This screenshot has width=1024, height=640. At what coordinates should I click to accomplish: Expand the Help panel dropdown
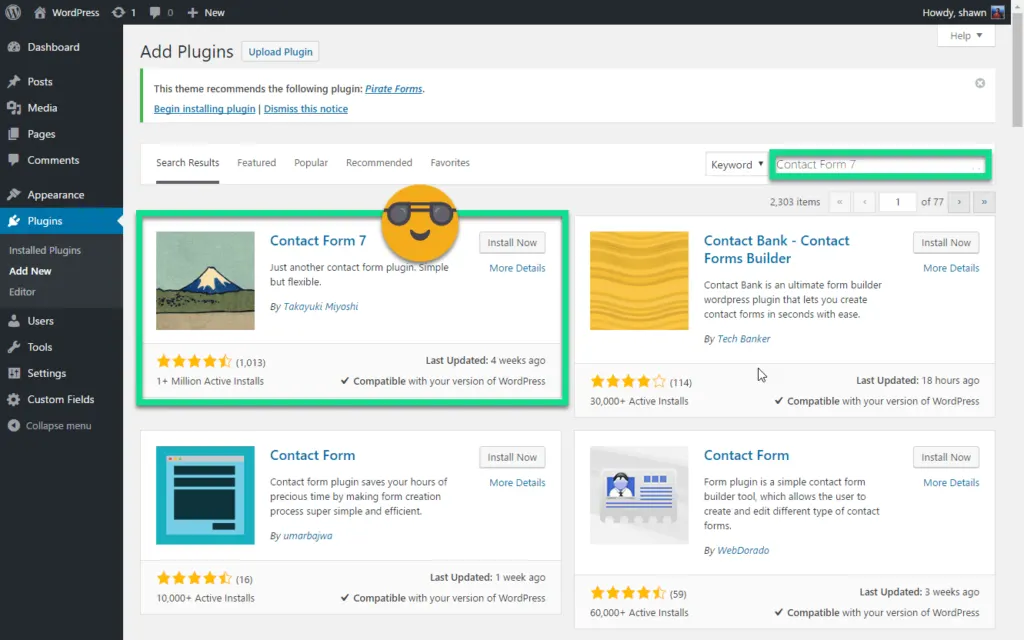pyautogui.click(x=966, y=35)
